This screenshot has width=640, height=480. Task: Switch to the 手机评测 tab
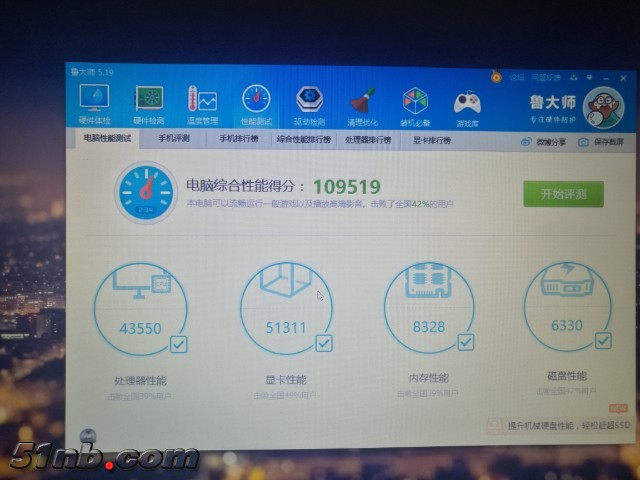[x=173, y=140]
